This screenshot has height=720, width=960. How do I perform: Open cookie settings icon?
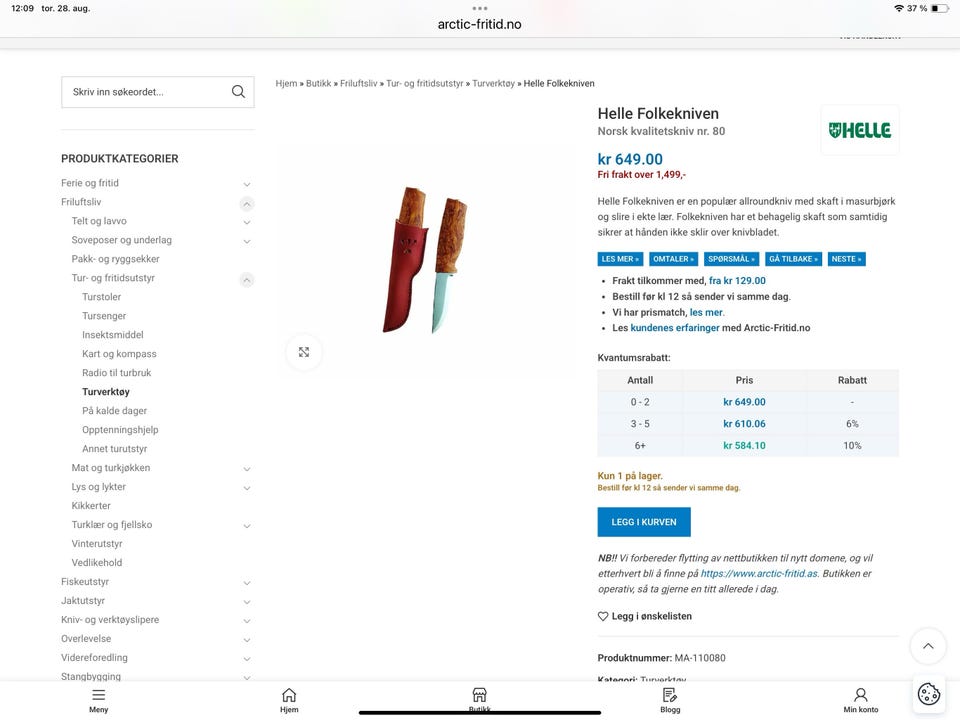pyautogui.click(x=929, y=694)
